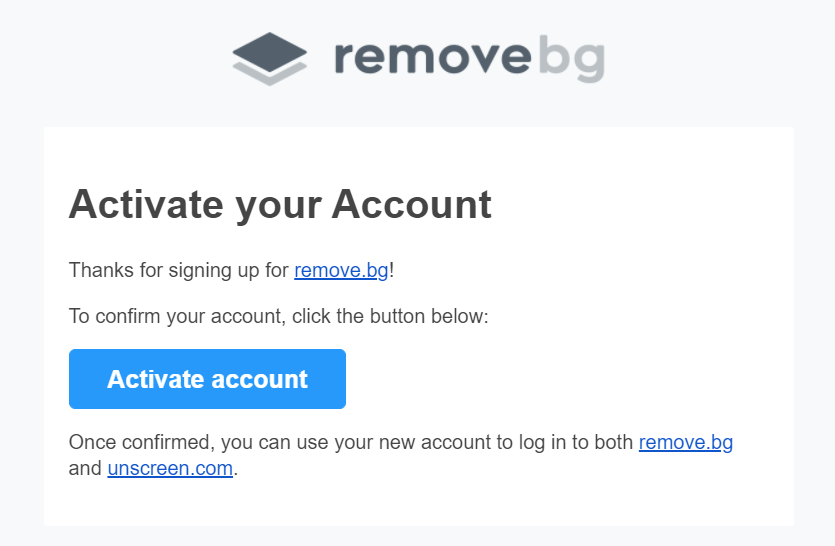Click the blue Activate account button
This screenshot has height=546, width=835.
tap(207, 379)
